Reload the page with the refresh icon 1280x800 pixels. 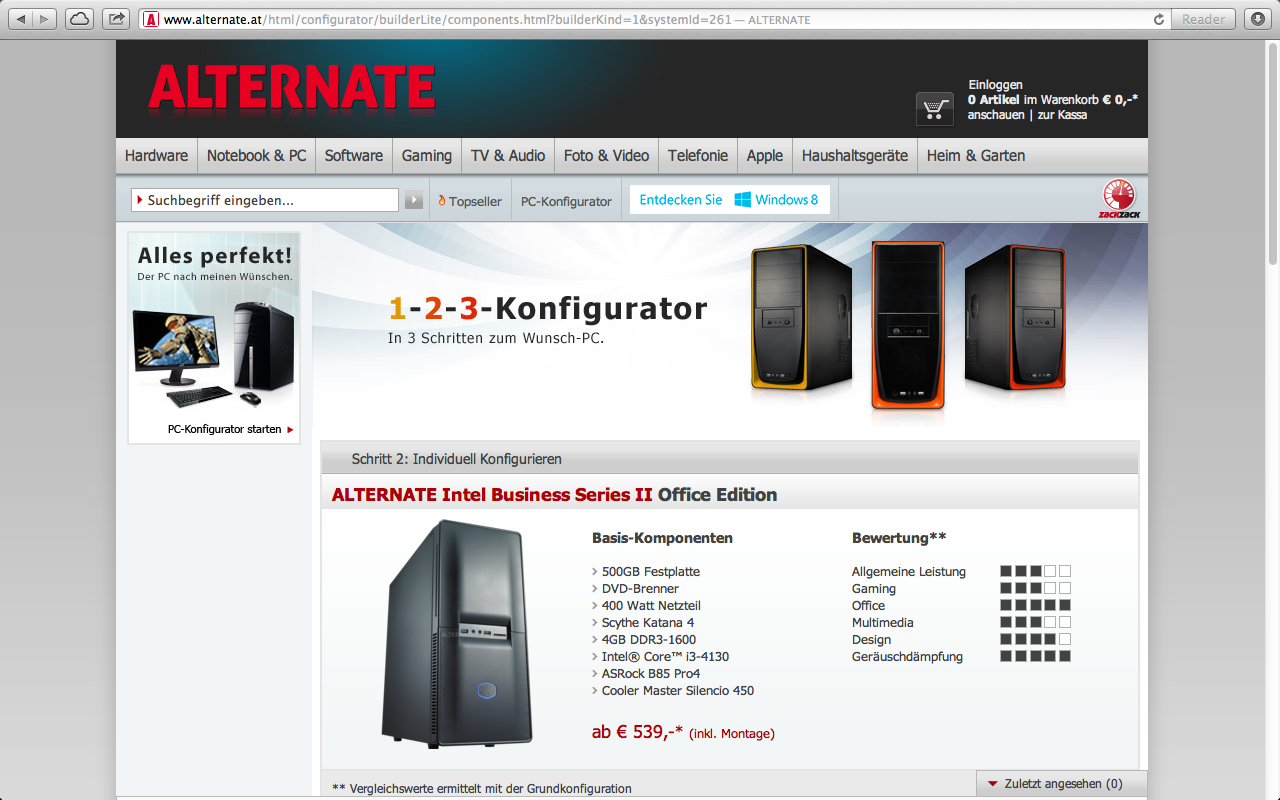tap(1159, 19)
